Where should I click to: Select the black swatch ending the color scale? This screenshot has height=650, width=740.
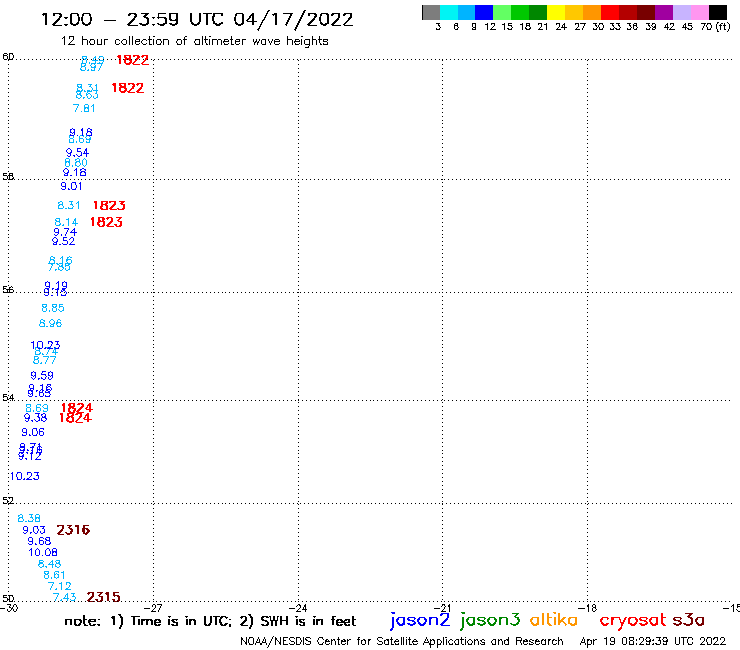tap(717, 12)
